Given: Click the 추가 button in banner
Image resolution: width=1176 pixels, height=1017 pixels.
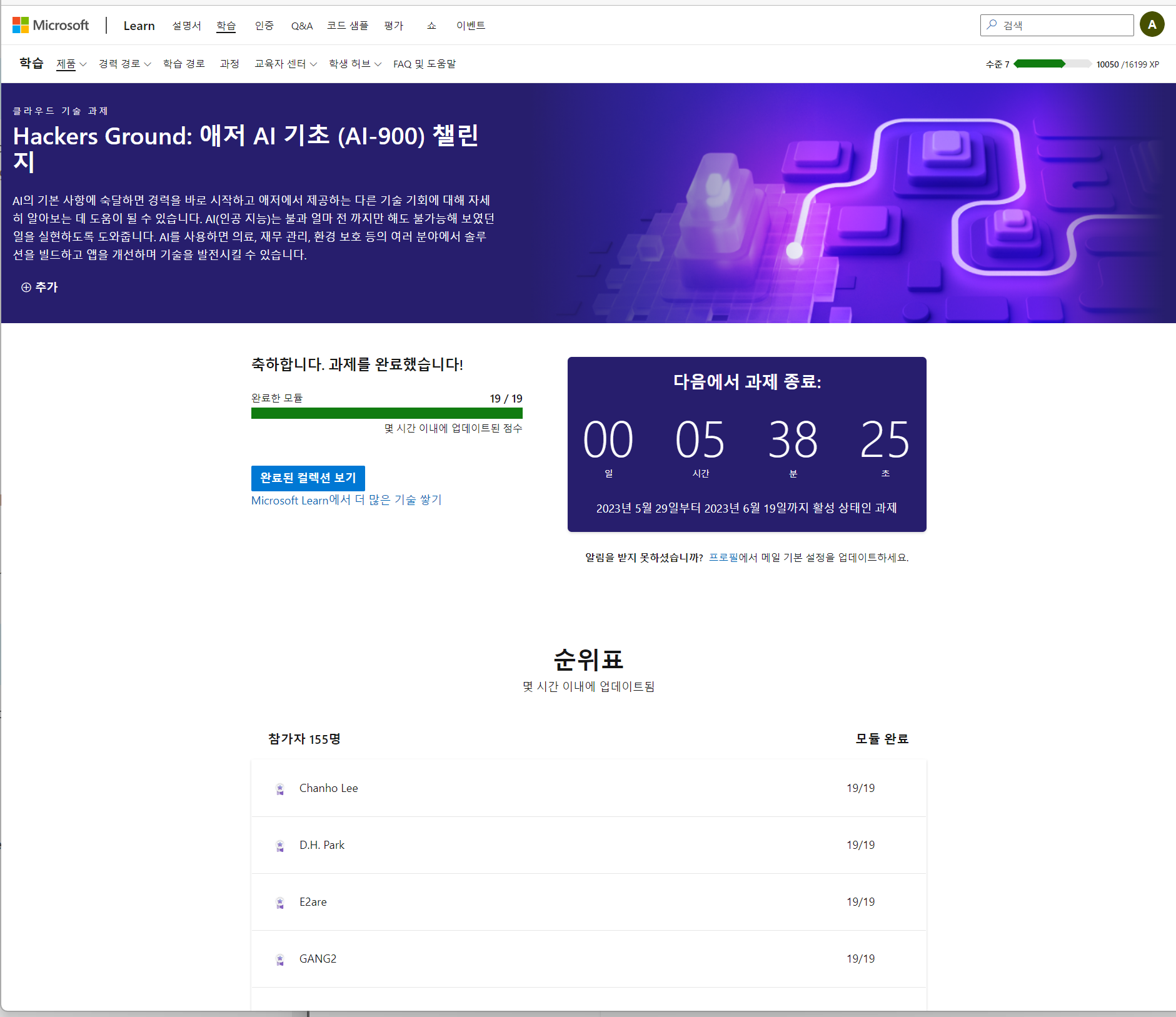Looking at the screenshot, I should [x=39, y=288].
